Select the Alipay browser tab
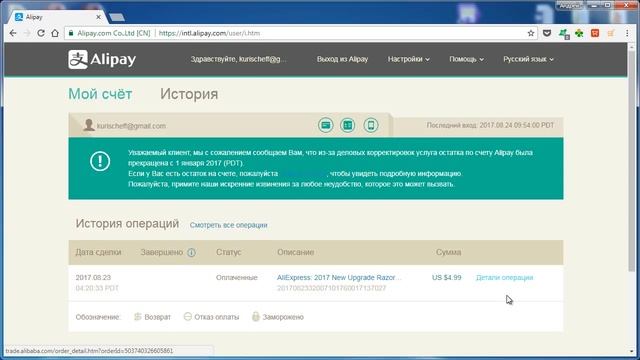Screen dimensions: 640x360 coord(57,17)
